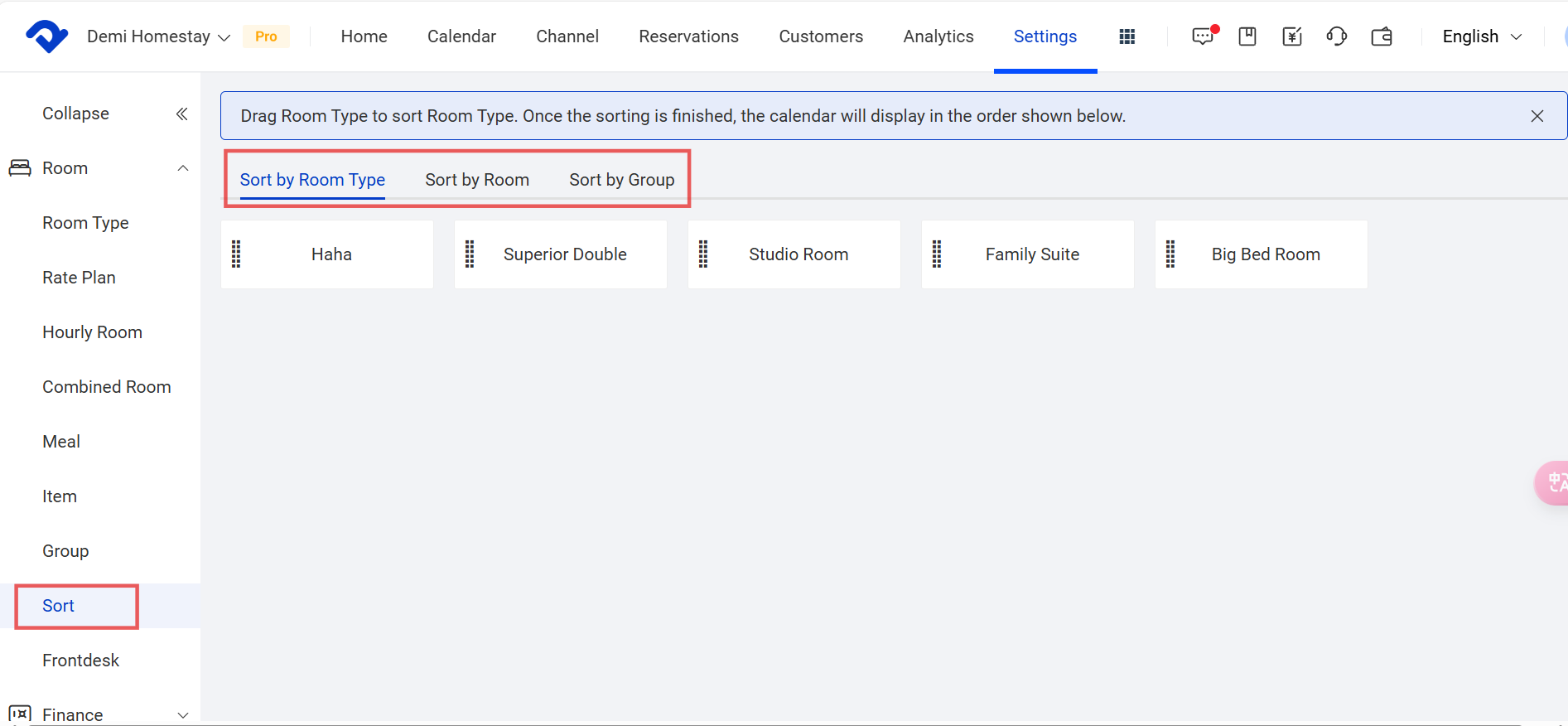Viewport: 1568px width, 726px height.
Task: Dismiss the drag room type info banner
Action: 1537,116
